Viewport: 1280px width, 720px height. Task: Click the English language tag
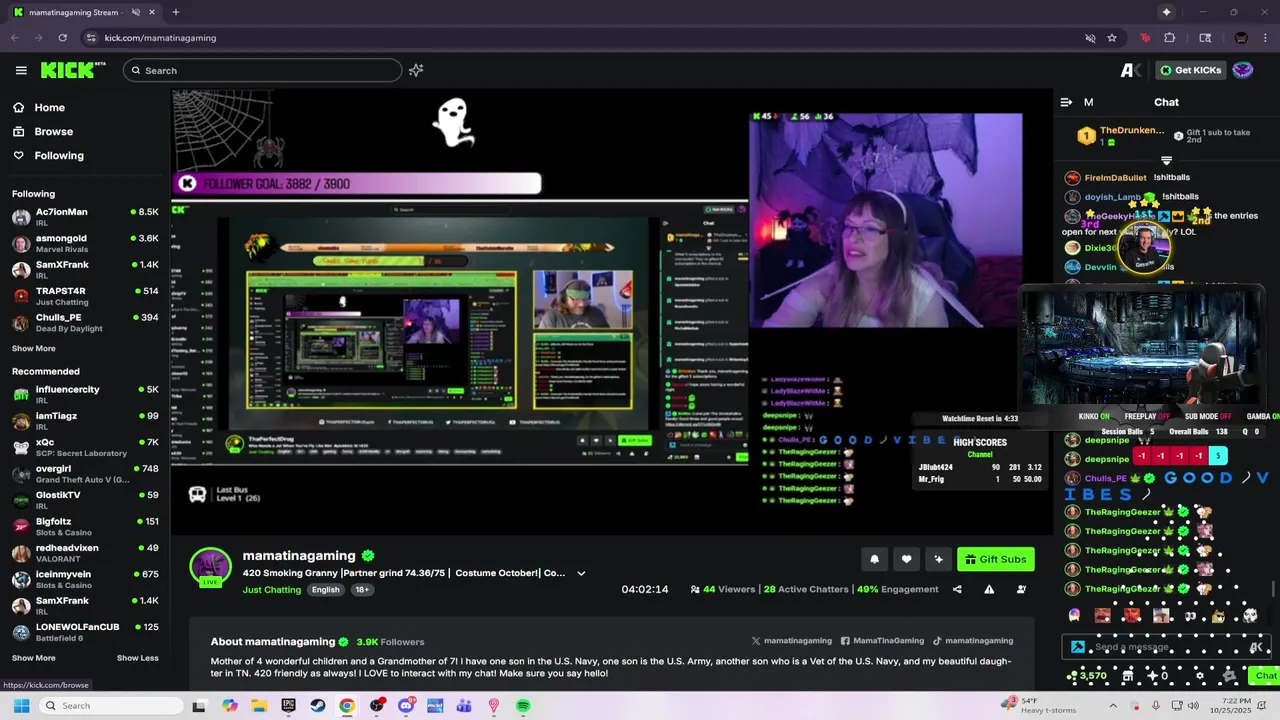[x=325, y=590]
